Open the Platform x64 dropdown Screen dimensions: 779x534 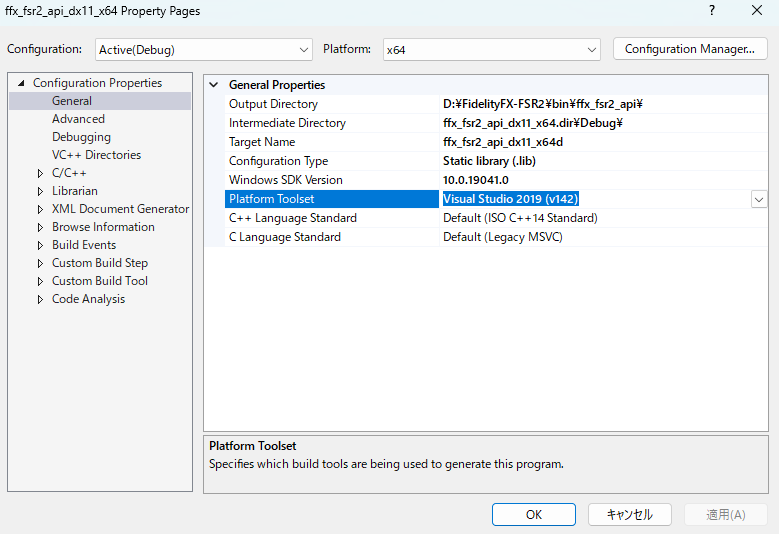[491, 49]
